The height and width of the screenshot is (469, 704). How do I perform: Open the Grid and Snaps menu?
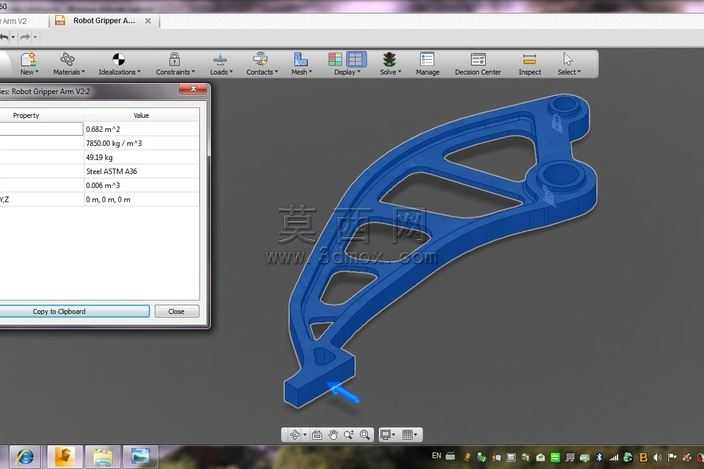pyautogui.click(x=409, y=434)
